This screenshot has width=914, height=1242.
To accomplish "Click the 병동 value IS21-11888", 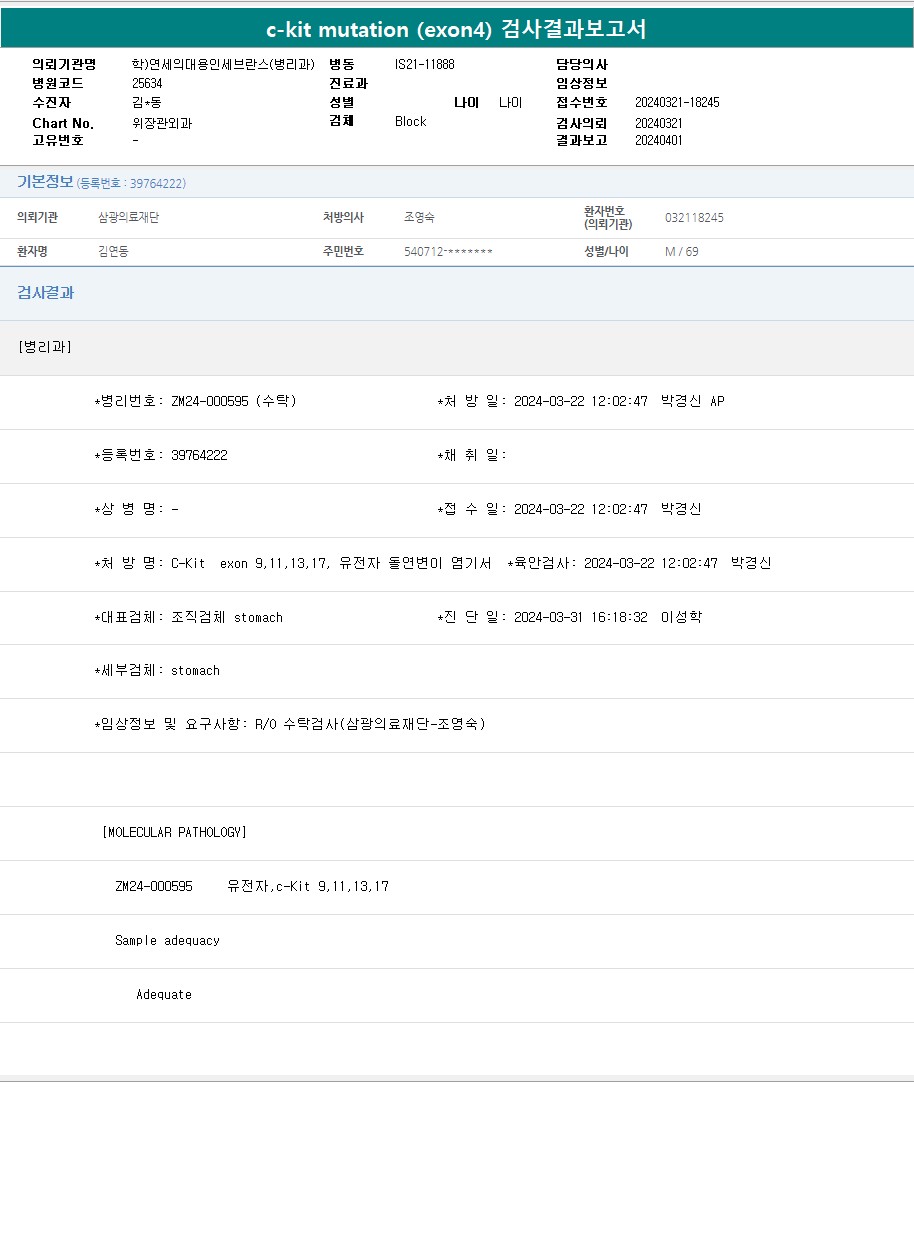I will [424, 64].
